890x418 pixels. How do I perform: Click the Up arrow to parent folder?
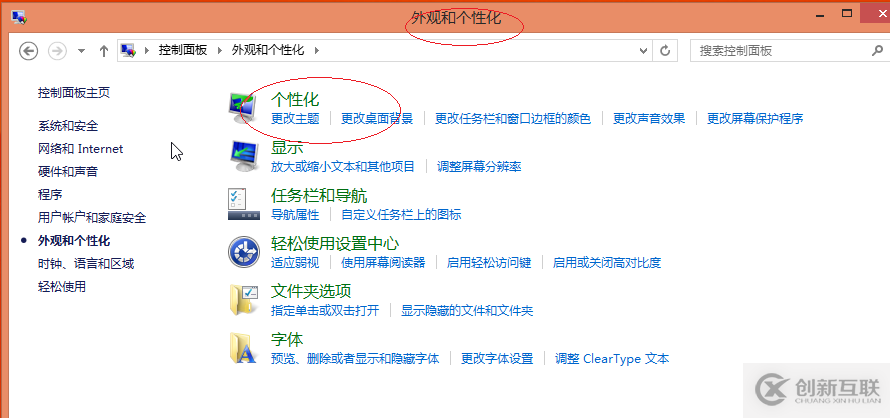point(104,50)
